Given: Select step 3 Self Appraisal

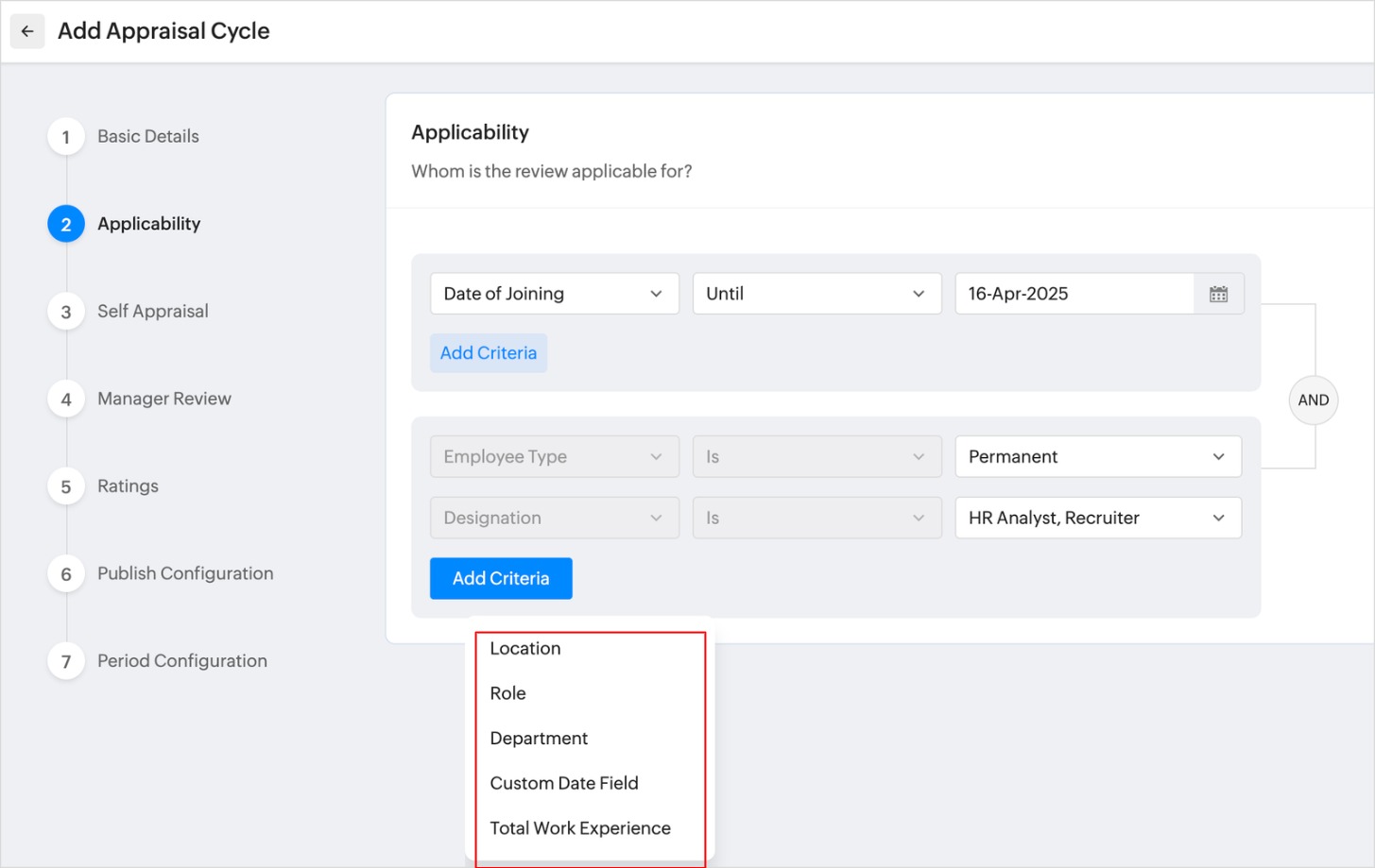Looking at the screenshot, I should 152,312.
